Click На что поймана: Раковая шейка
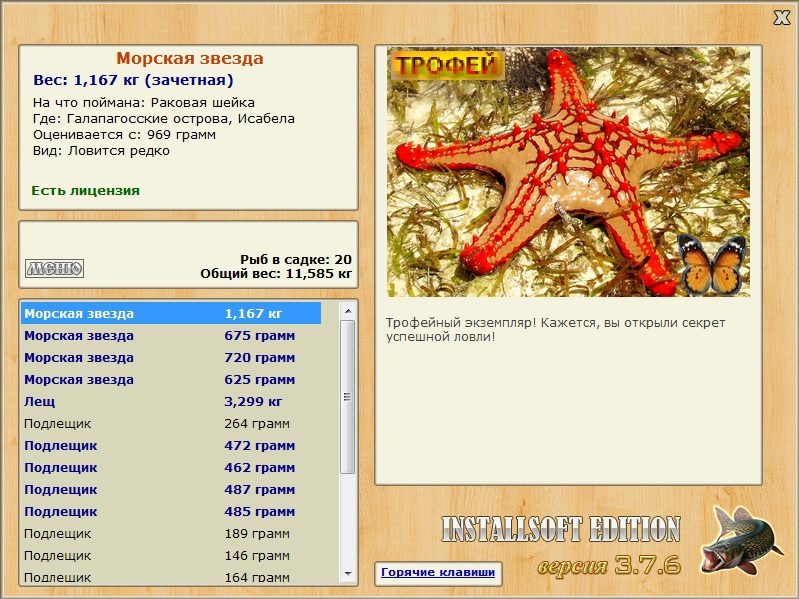 pyautogui.click(x=144, y=102)
